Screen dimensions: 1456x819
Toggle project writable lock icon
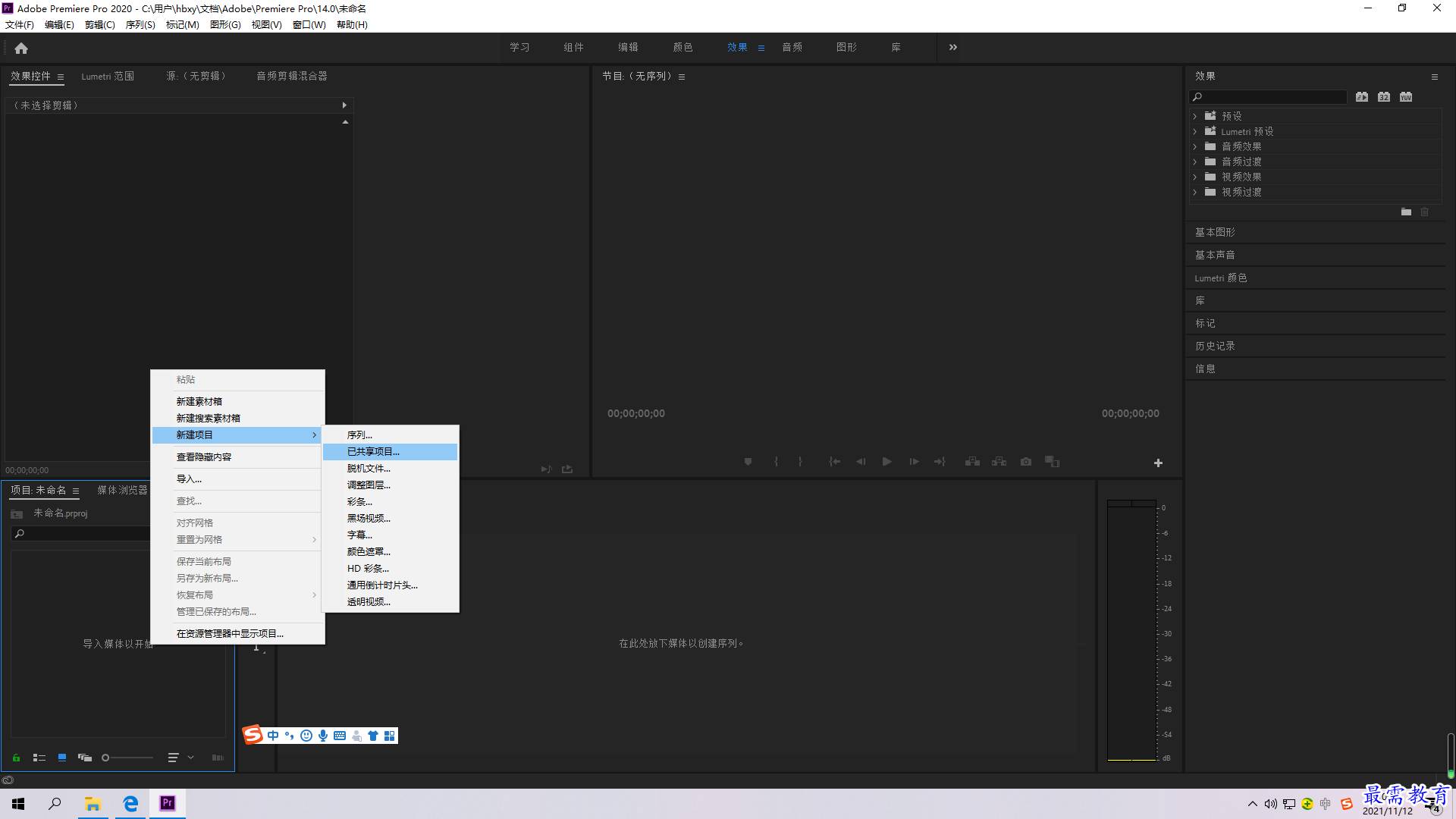coord(16,758)
